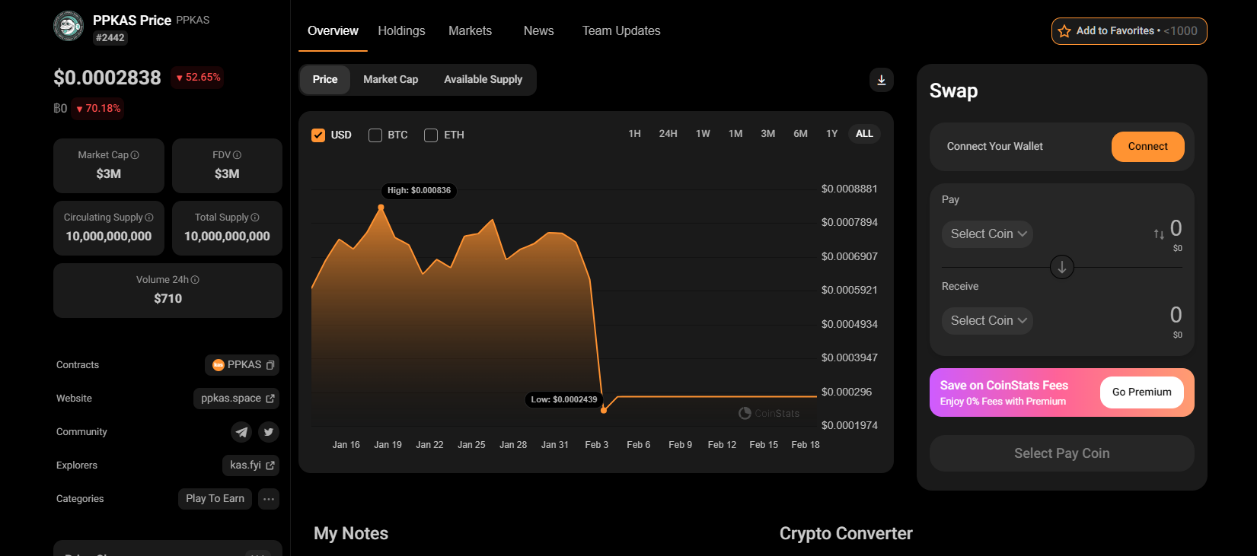
Task: Click the My Notes heading
Action: tap(351, 533)
